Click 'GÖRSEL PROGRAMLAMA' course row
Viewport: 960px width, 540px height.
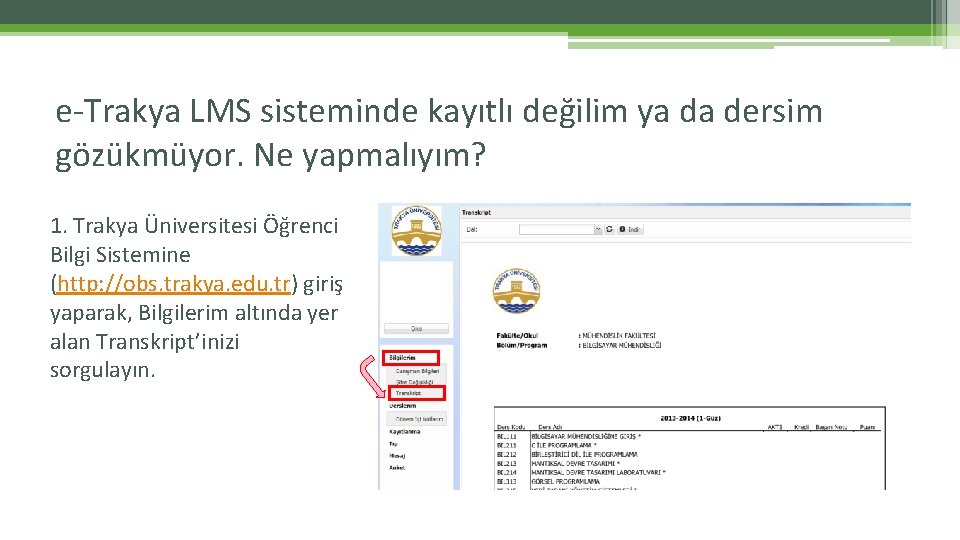pos(565,482)
